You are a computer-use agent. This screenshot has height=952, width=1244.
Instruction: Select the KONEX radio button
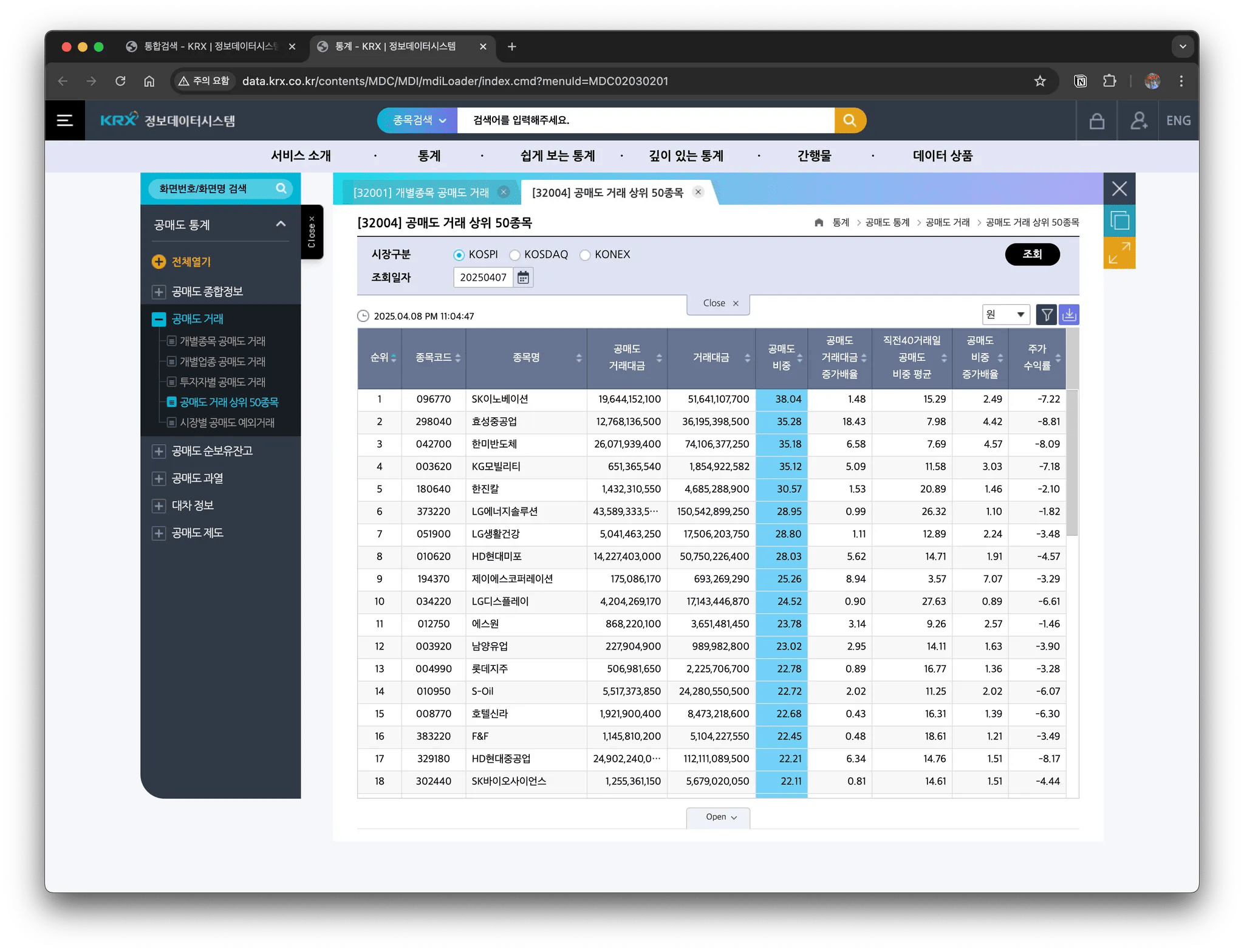tap(585, 255)
